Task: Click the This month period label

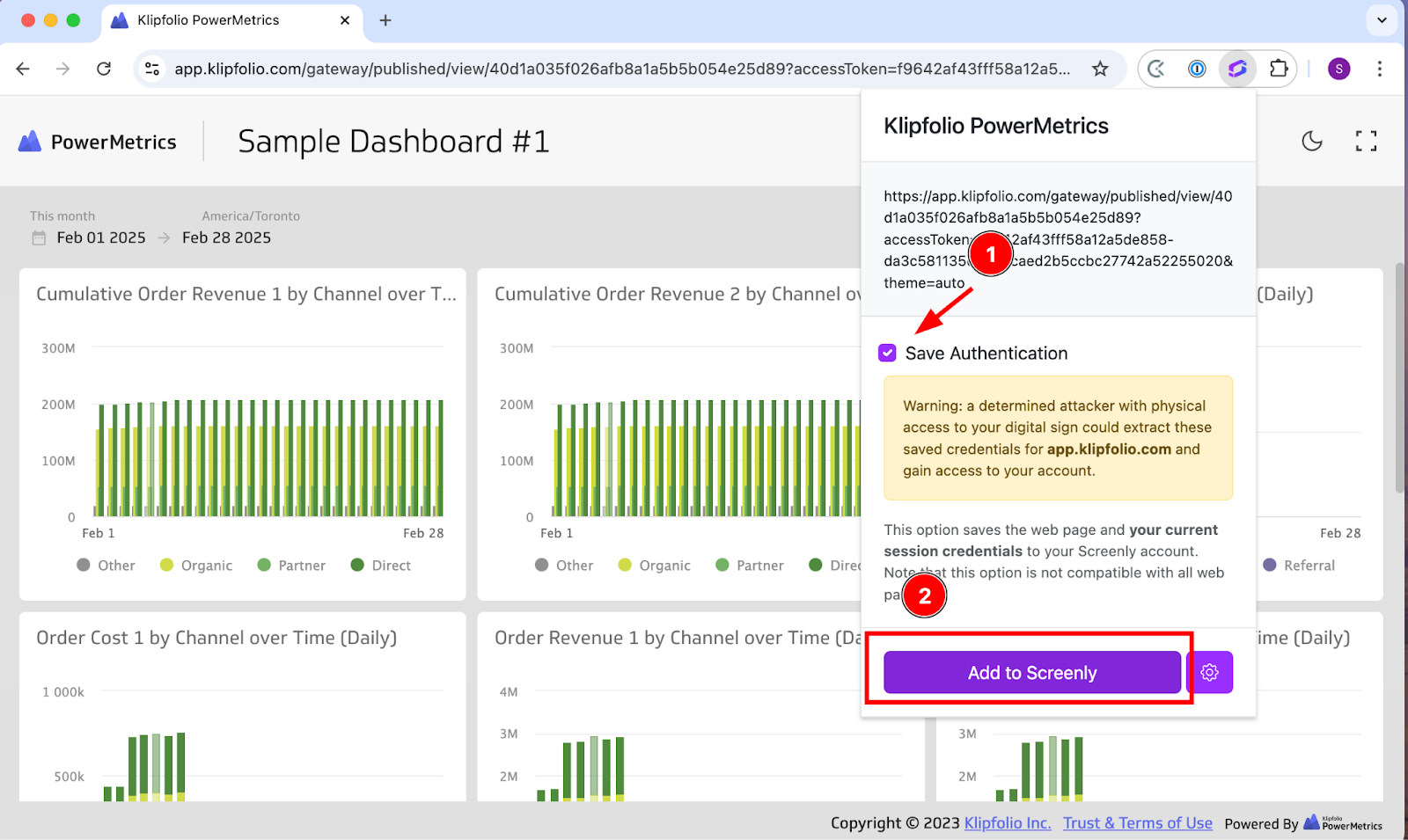Action: tap(62, 215)
